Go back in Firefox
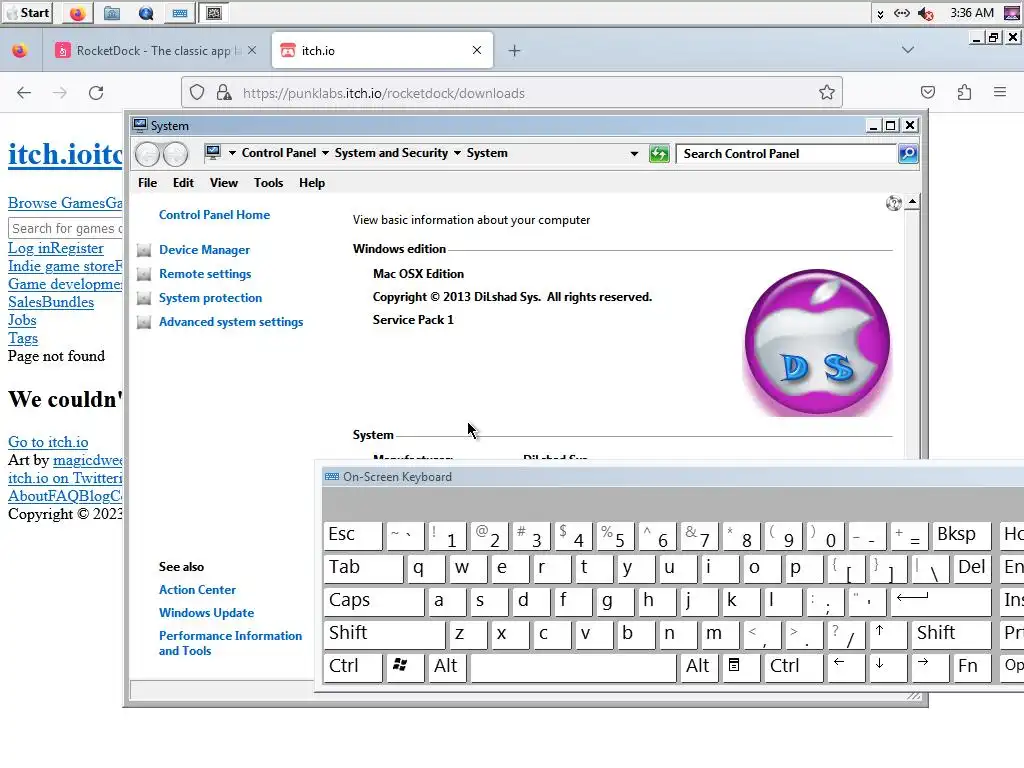 point(24,93)
